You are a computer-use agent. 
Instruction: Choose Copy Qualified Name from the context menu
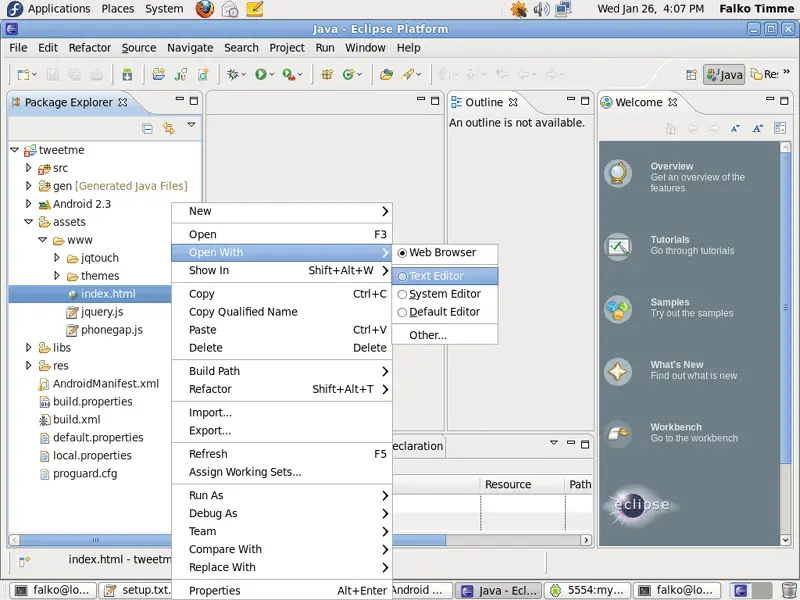282,312
